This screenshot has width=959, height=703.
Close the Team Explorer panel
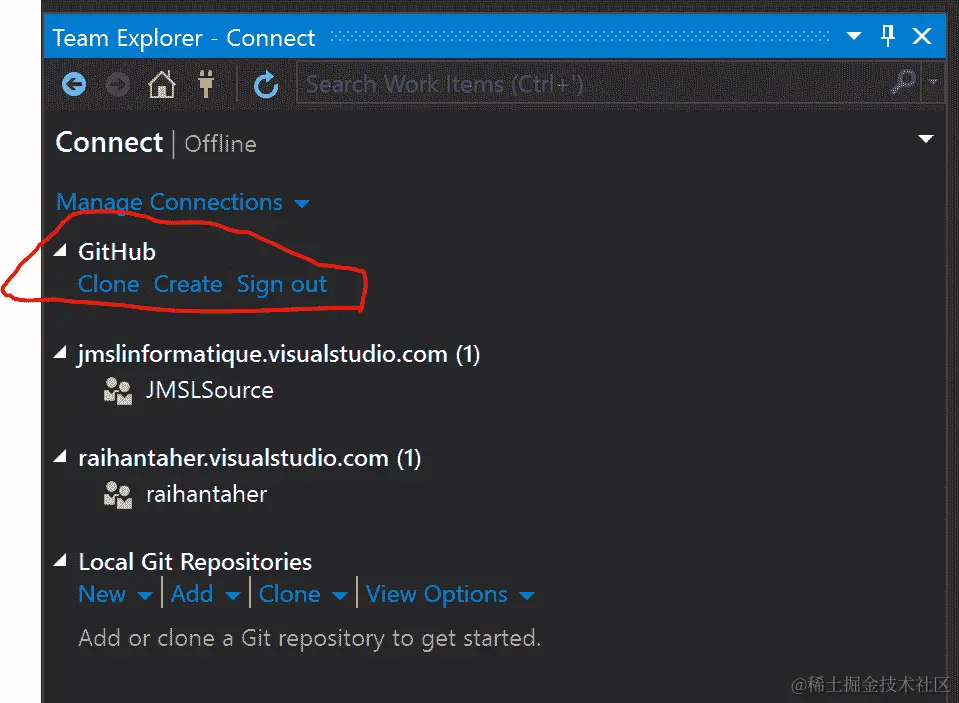click(x=922, y=36)
